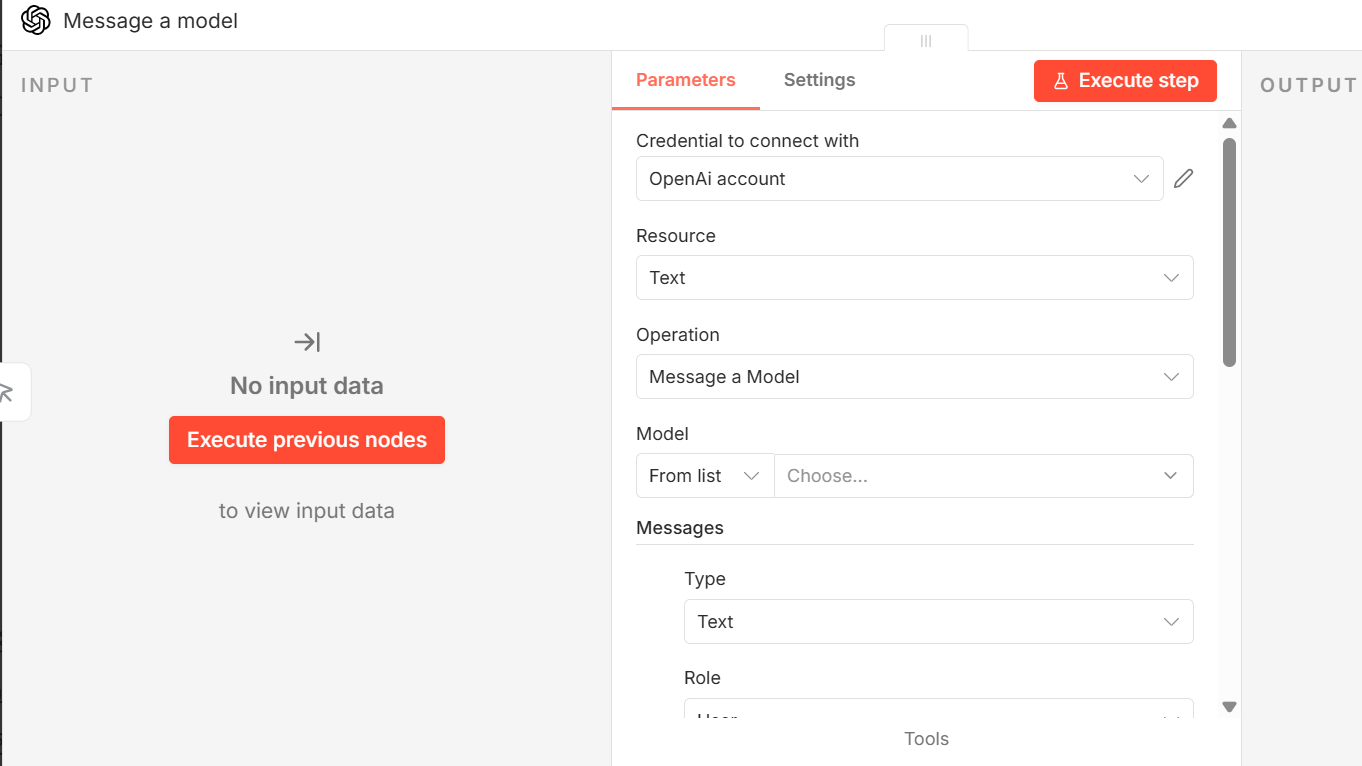Click the drag handle above the panel
1362x766 pixels.
tap(926, 40)
